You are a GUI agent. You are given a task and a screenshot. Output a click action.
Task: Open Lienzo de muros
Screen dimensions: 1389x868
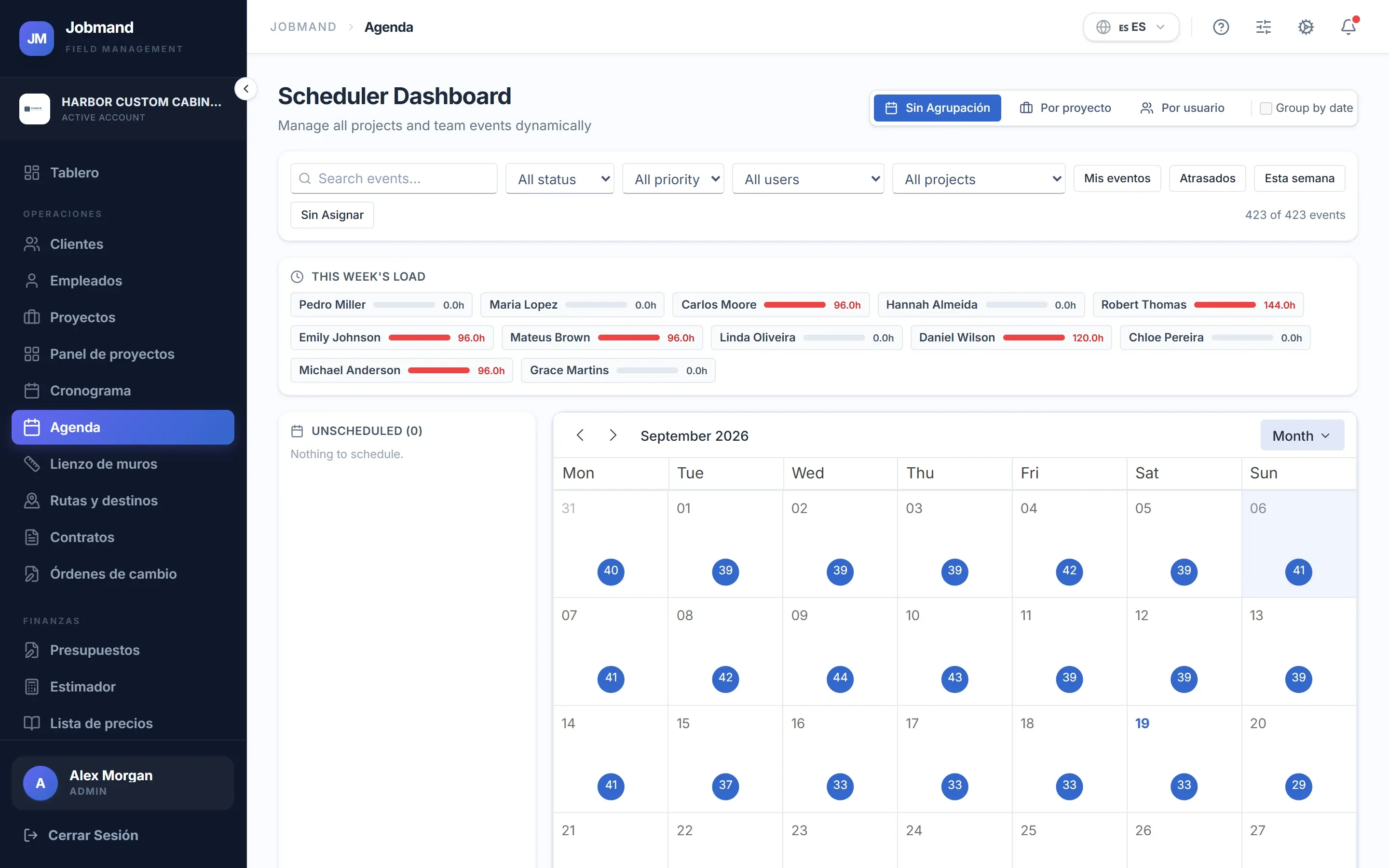(123, 464)
